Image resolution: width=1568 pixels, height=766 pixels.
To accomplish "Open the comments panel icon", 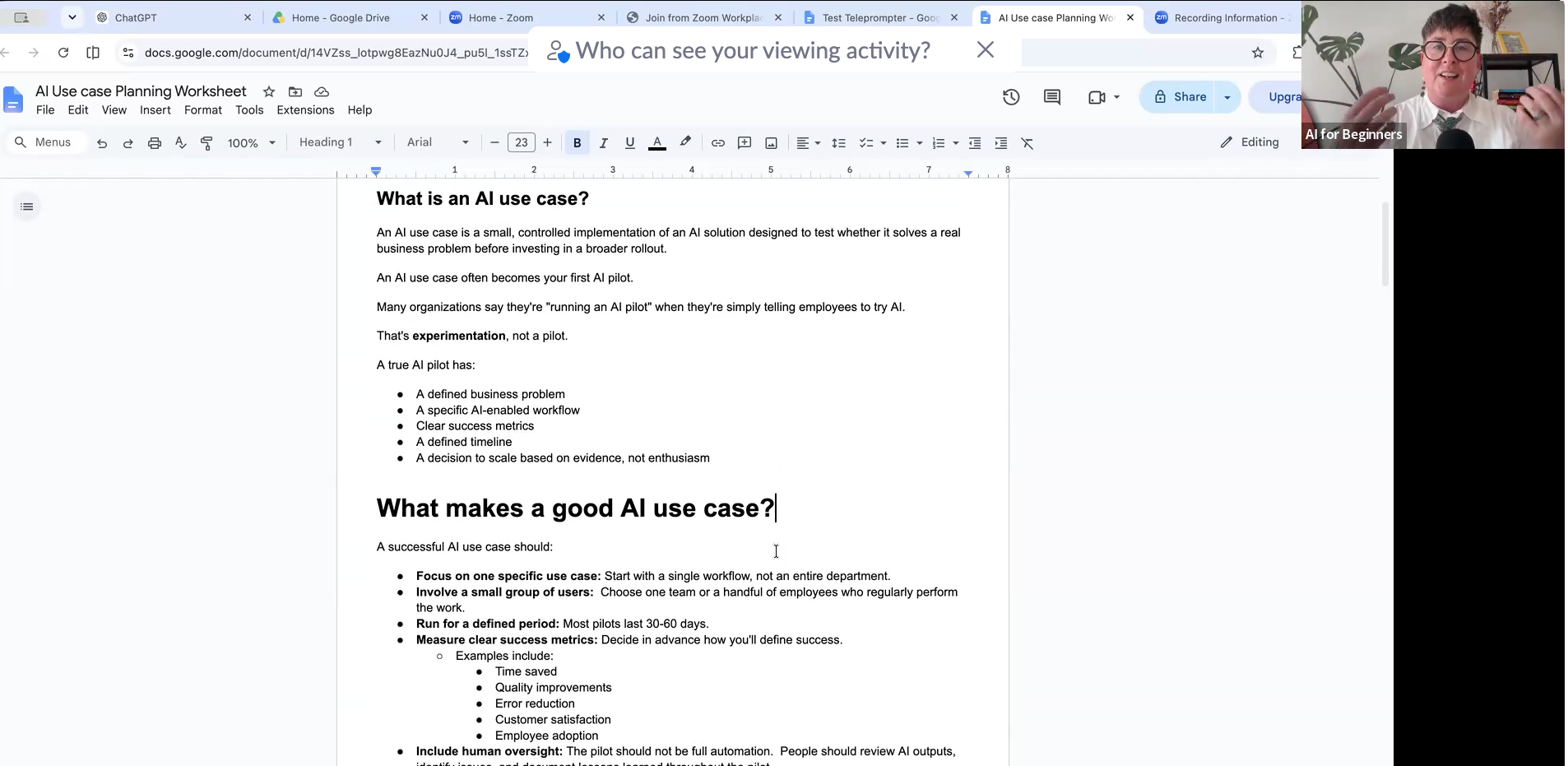I will (x=1052, y=97).
